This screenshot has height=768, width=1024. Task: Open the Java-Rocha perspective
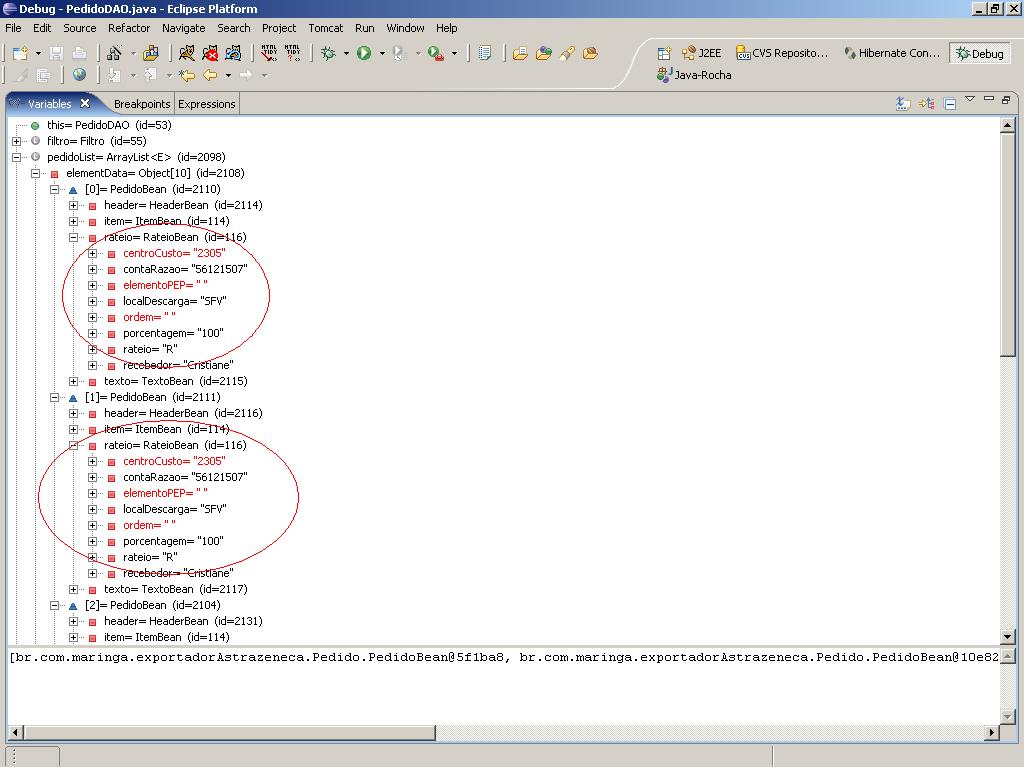coord(694,75)
